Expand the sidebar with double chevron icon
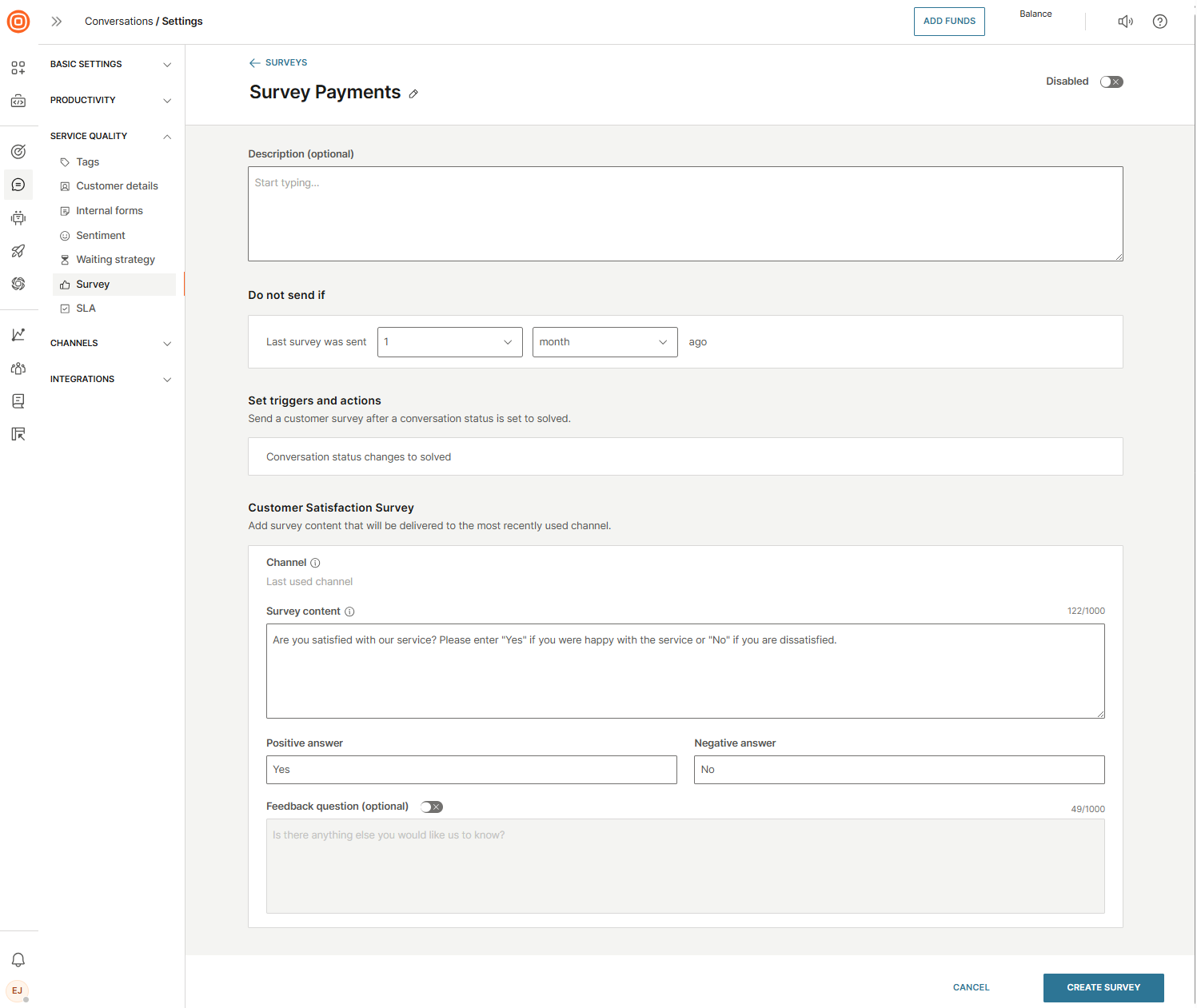Screen dimensions: 1197x1008 57,22
